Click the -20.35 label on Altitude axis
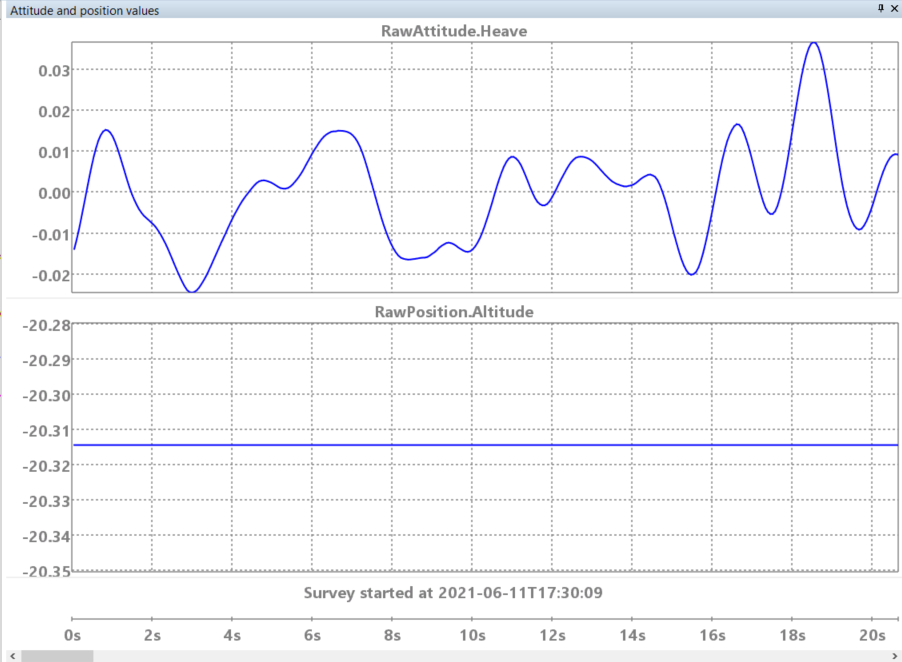The image size is (902, 662). pos(46,572)
